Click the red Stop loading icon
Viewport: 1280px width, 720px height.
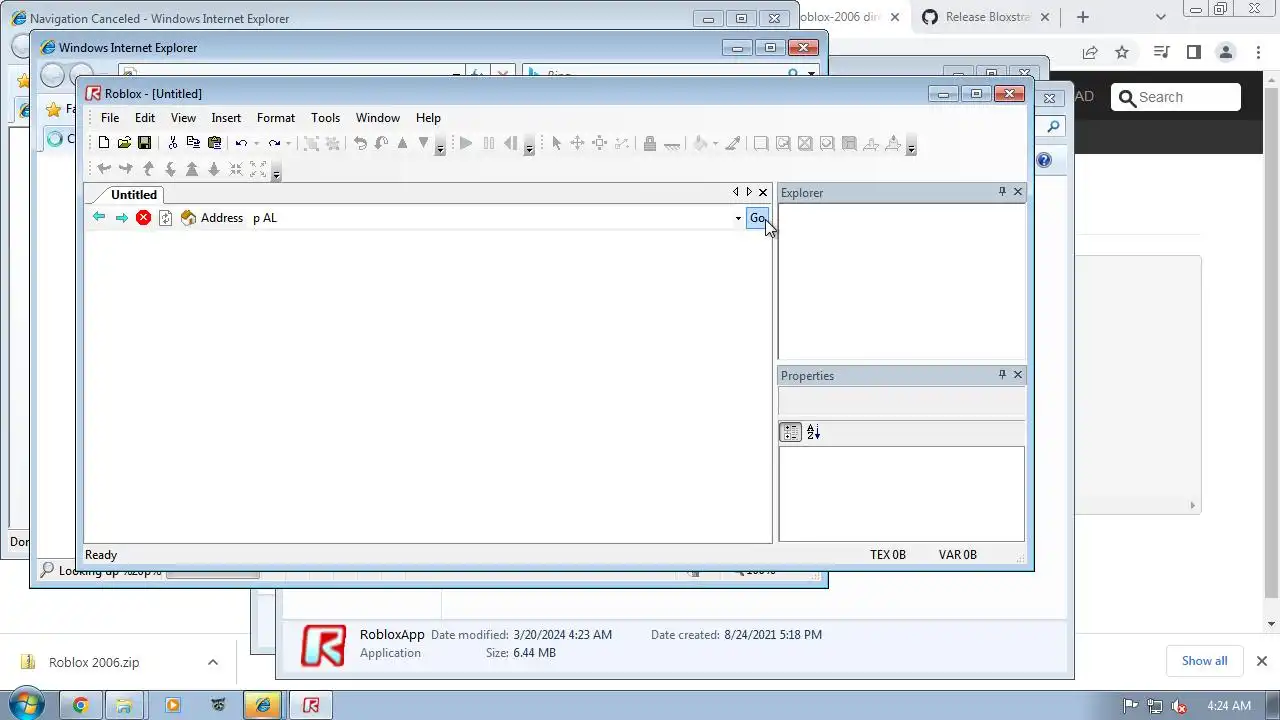click(x=144, y=218)
